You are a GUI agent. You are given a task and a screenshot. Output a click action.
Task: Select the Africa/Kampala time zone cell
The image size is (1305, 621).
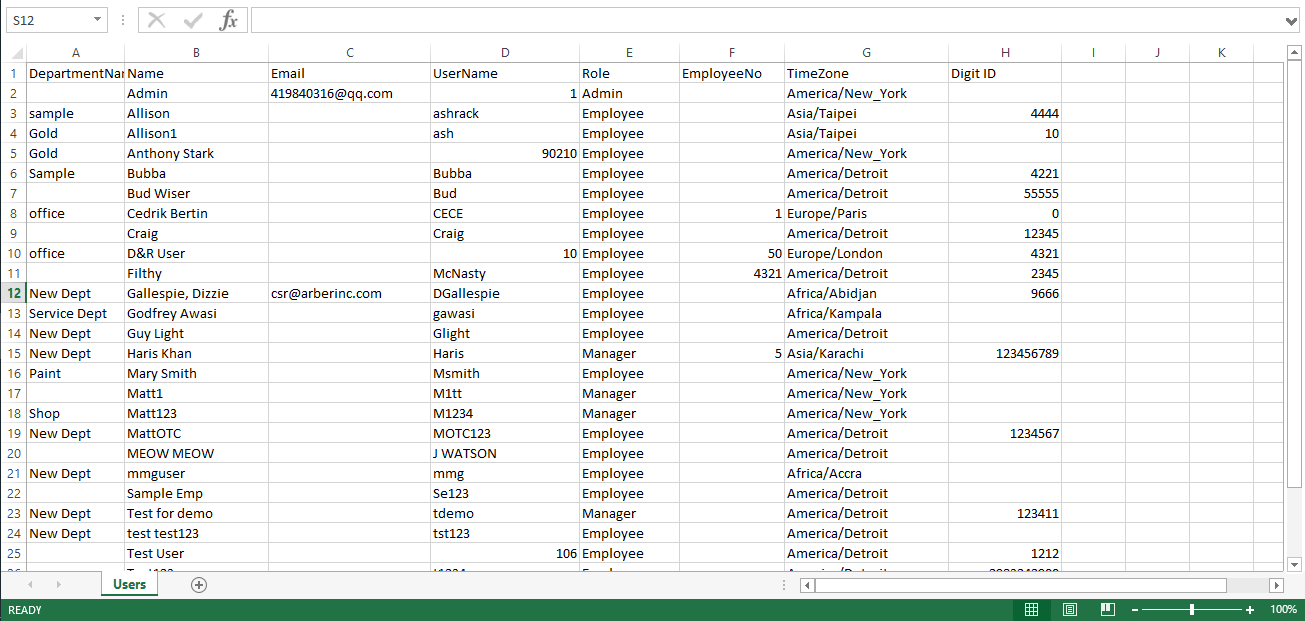(x=867, y=313)
